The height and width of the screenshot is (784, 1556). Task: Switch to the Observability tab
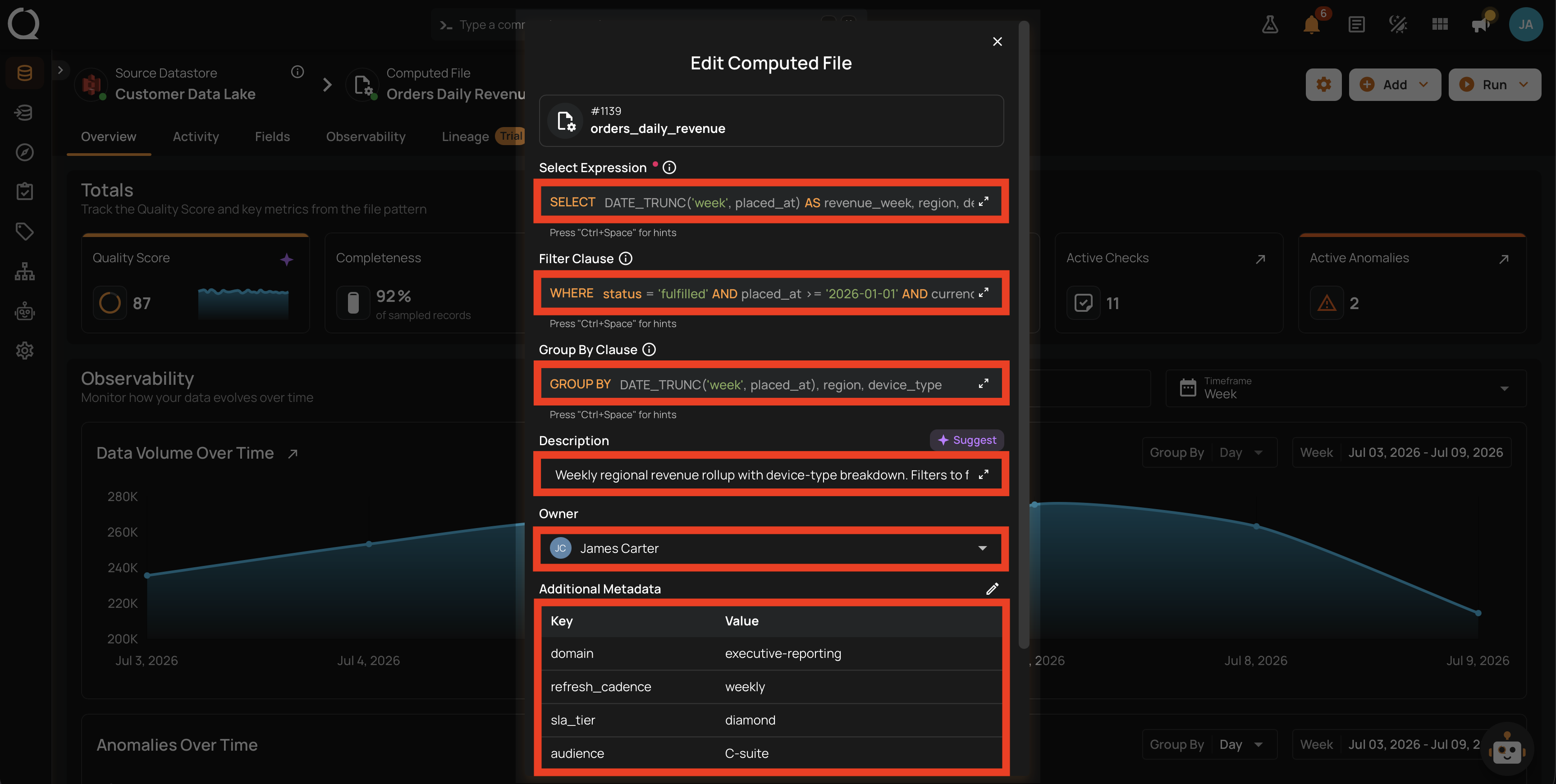(366, 137)
